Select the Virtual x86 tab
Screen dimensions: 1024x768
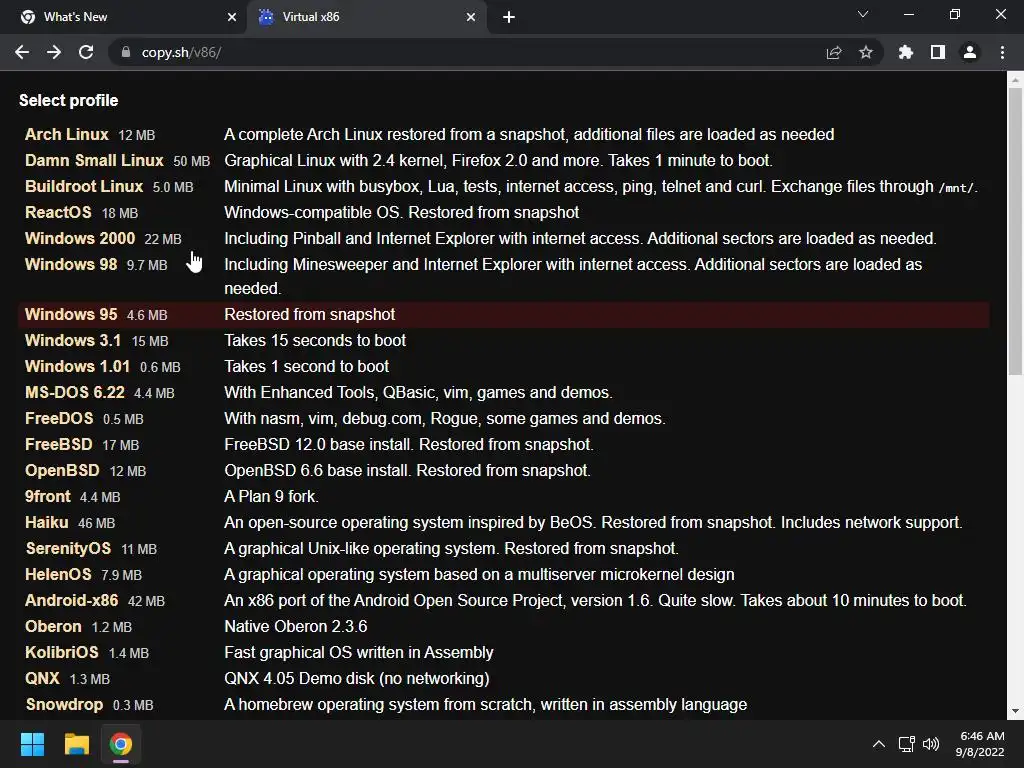[366, 17]
